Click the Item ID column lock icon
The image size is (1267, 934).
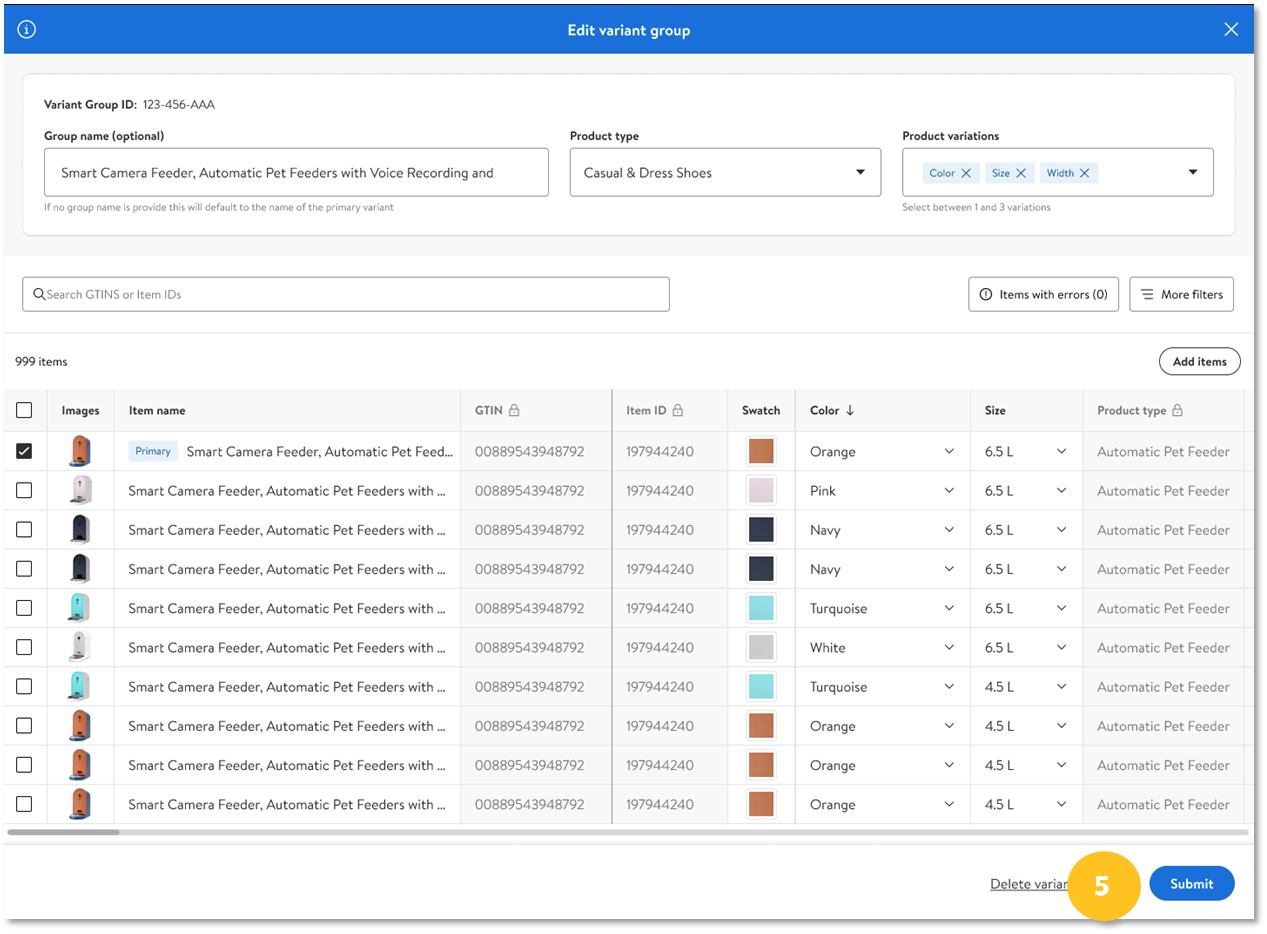click(x=677, y=410)
